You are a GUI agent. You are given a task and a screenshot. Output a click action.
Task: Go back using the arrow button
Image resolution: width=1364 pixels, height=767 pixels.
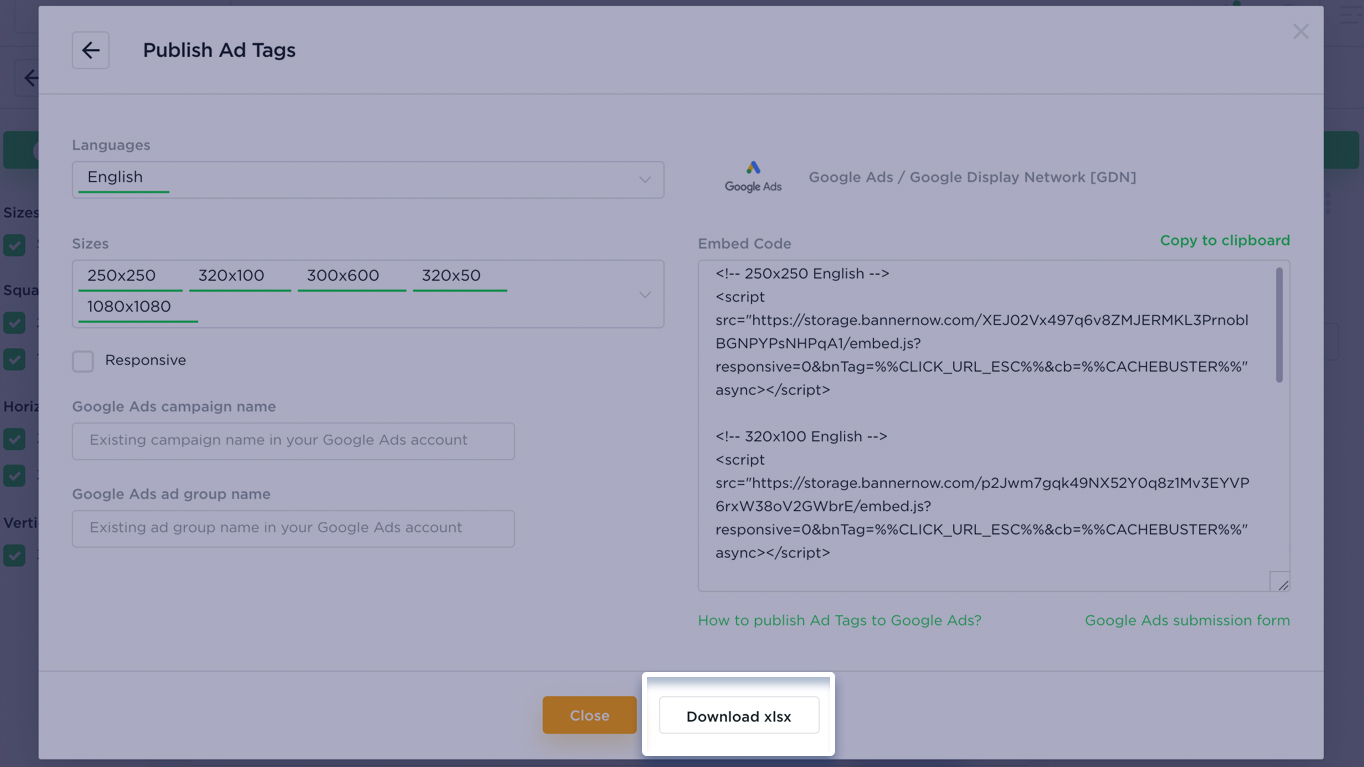click(91, 50)
